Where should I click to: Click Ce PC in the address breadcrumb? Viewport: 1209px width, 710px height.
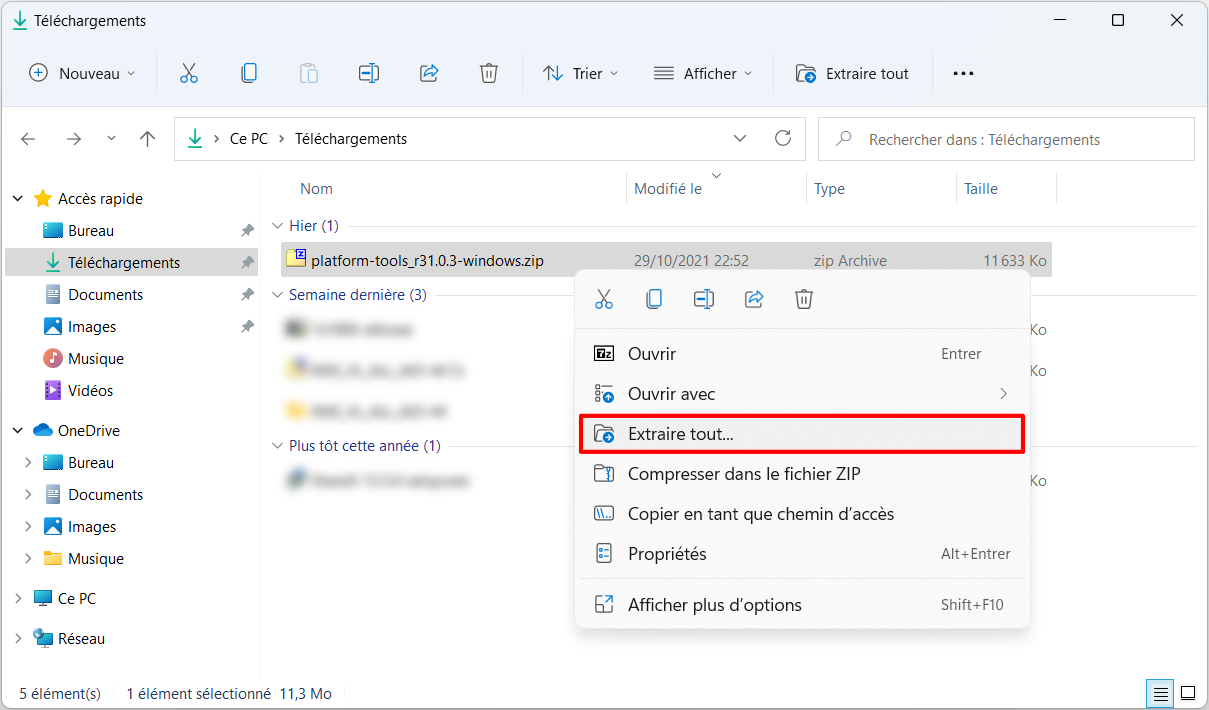pos(249,139)
